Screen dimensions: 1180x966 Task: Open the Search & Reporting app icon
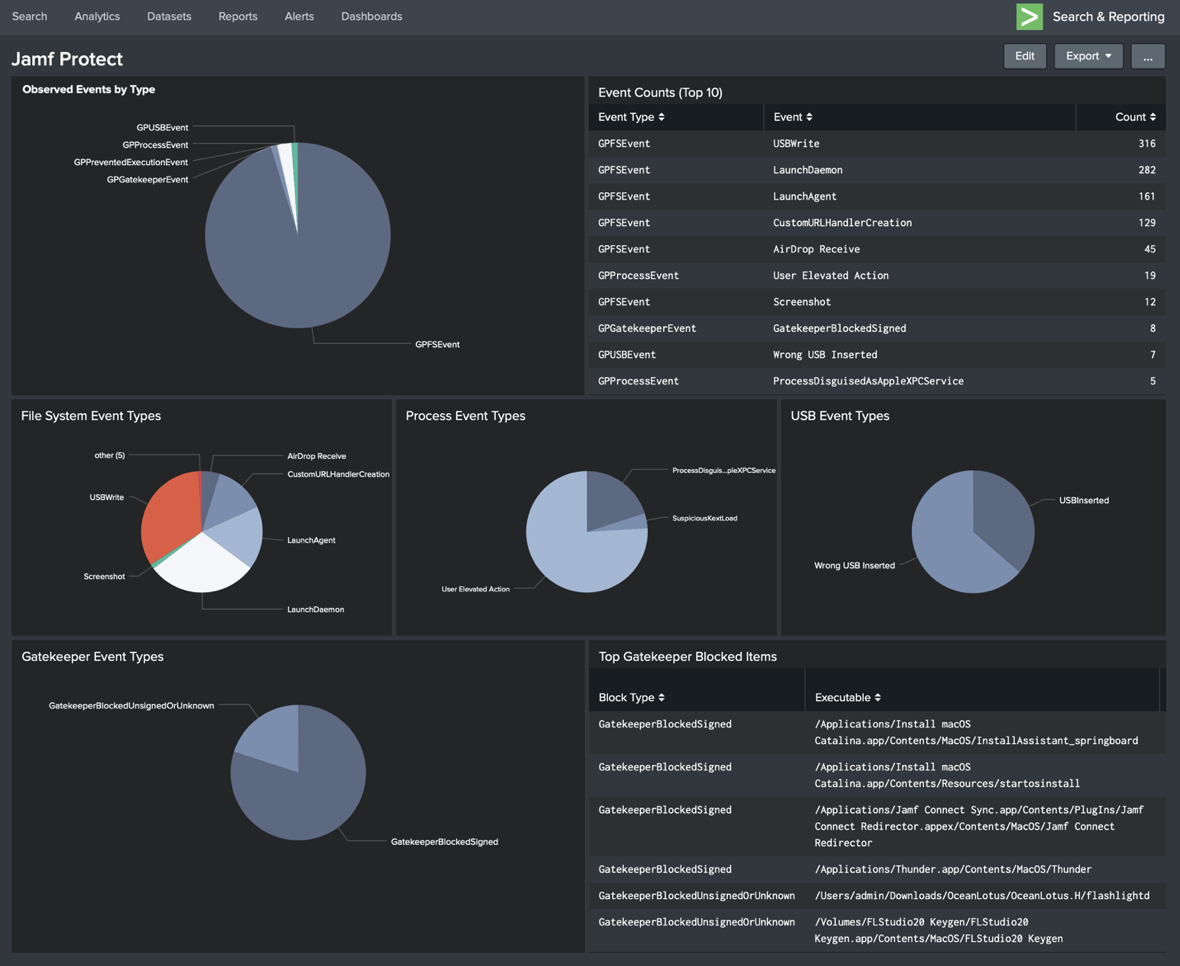coord(1029,16)
